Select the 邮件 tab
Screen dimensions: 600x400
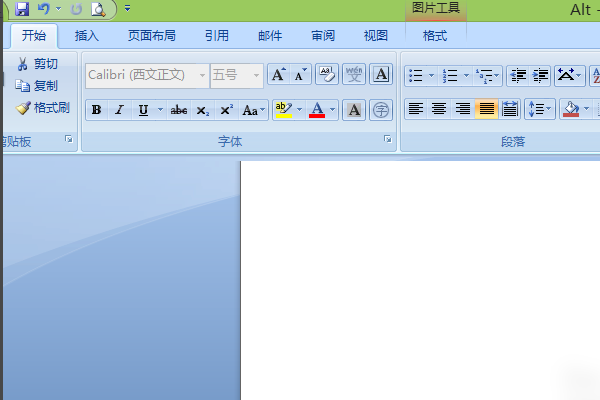(x=270, y=36)
